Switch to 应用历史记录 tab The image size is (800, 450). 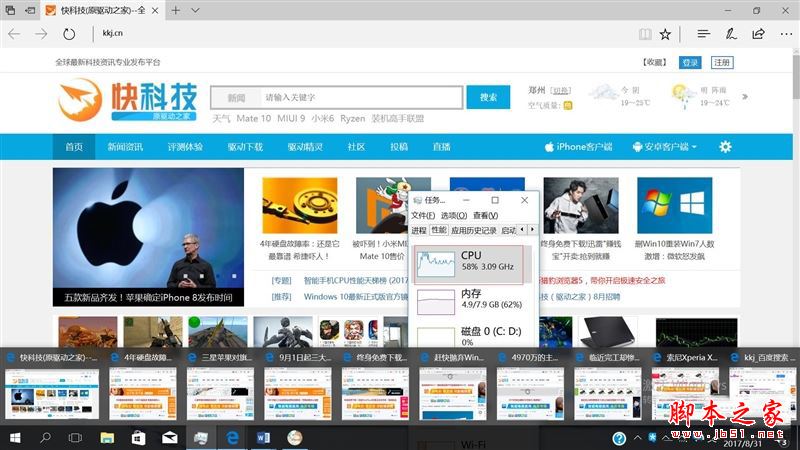(x=473, y=231)
